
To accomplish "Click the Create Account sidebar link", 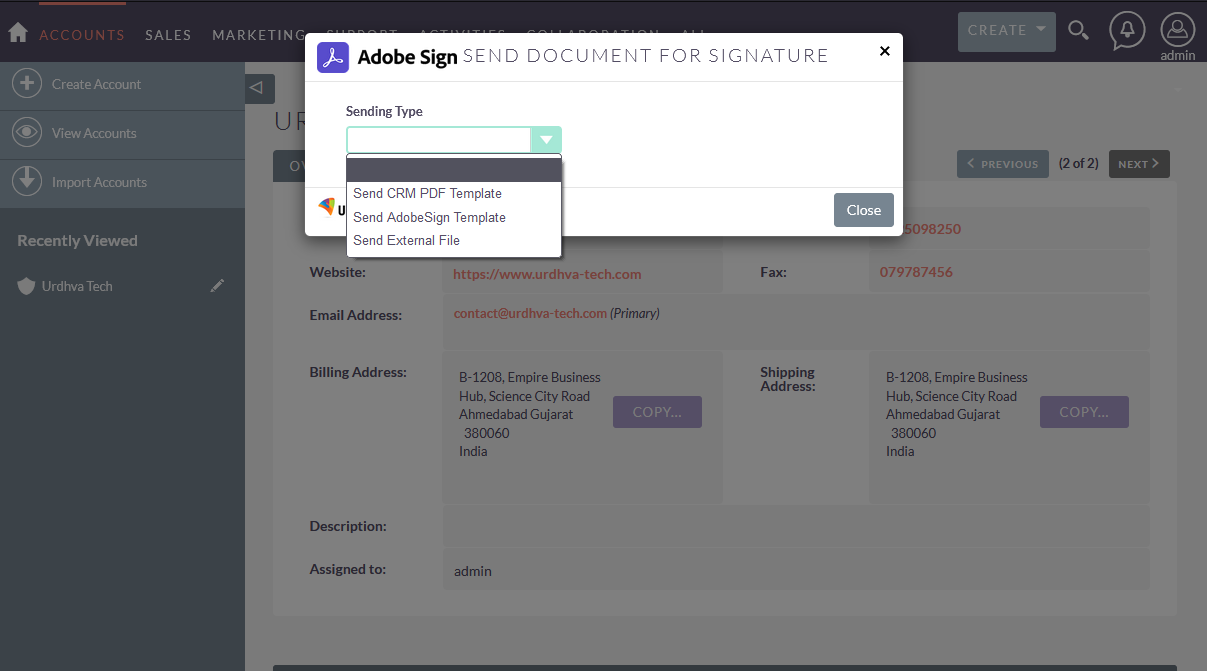I will pyautogui.click(x=97, y=84).
